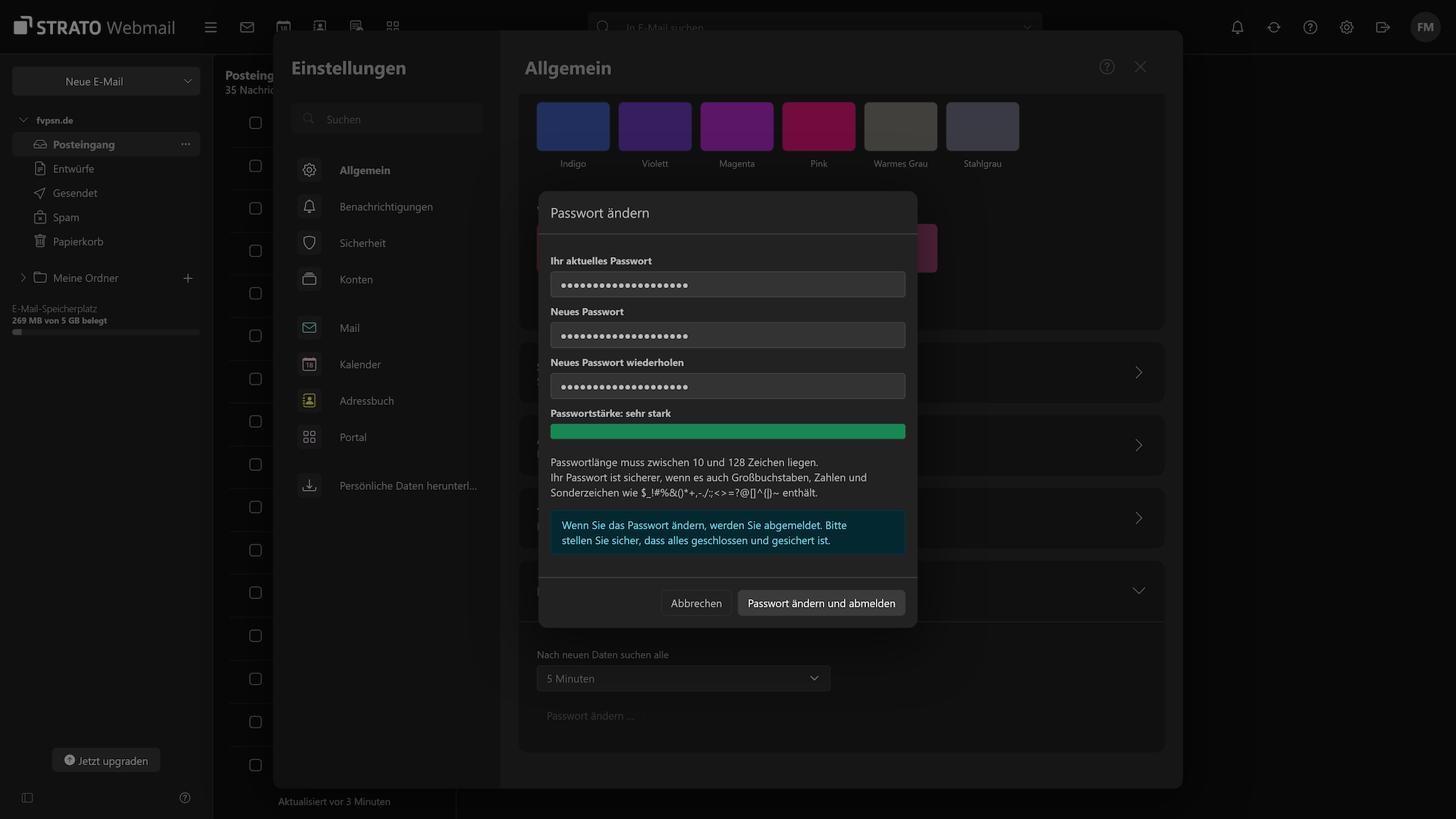The image size is (1456, 819).
Task: Tick the seventh checkbox in message list
Action: (256, 378)
